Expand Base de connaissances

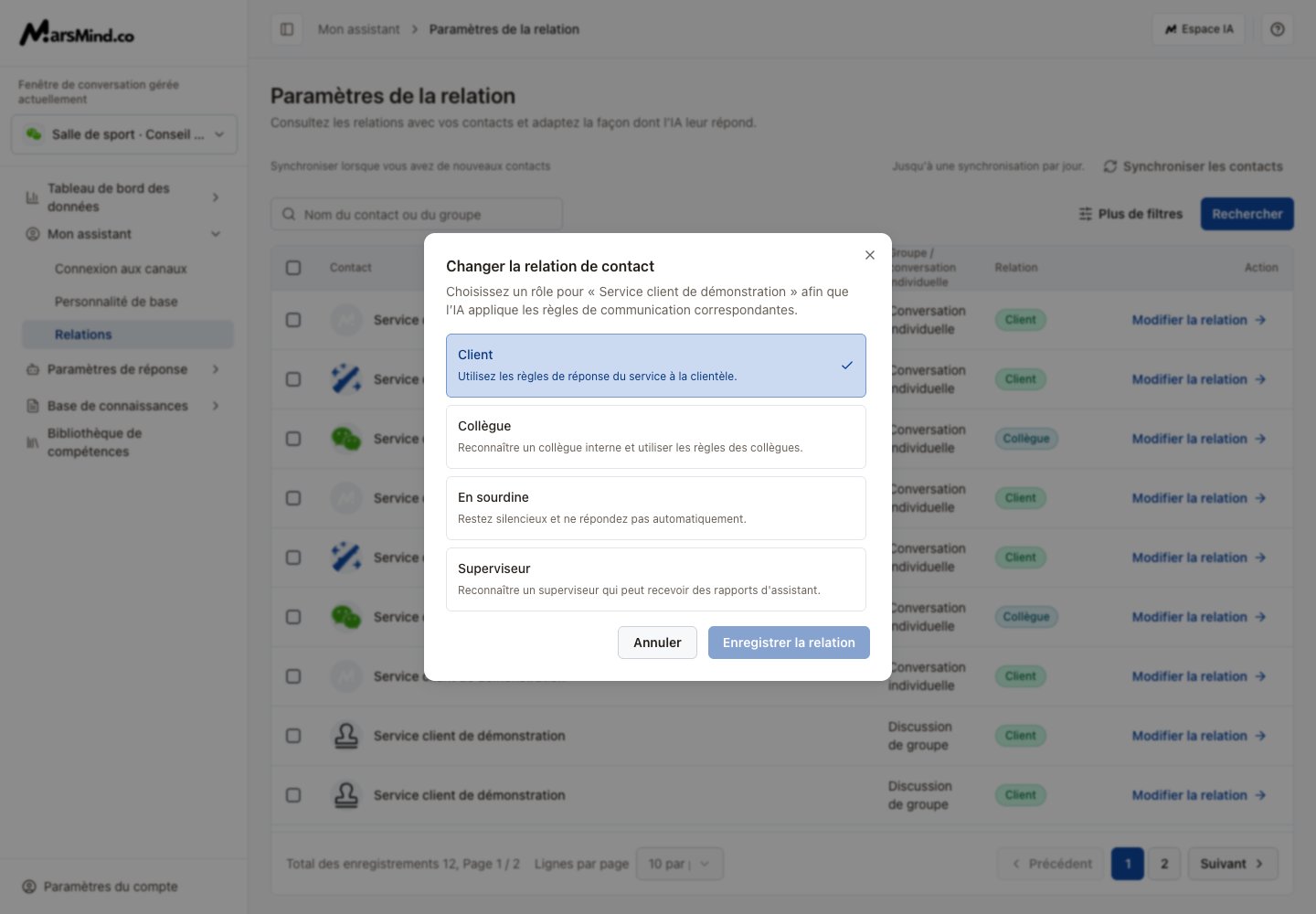point(124,406)
